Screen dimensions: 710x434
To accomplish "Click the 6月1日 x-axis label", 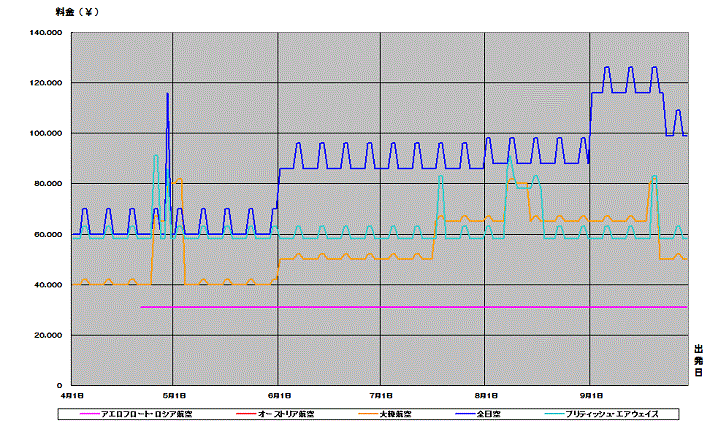I will [x=277, y=398].
